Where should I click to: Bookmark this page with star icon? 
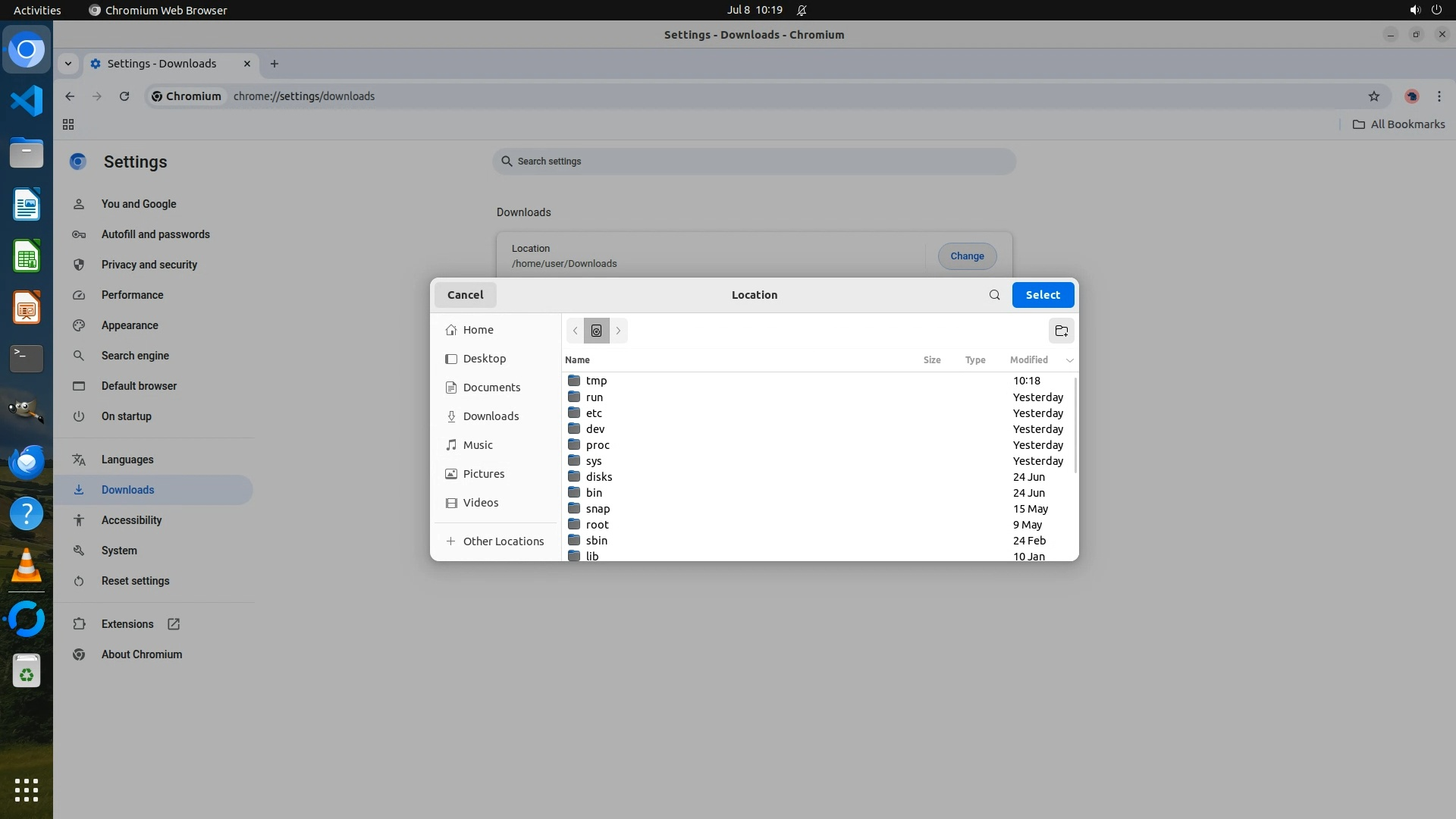(1373, 96)
